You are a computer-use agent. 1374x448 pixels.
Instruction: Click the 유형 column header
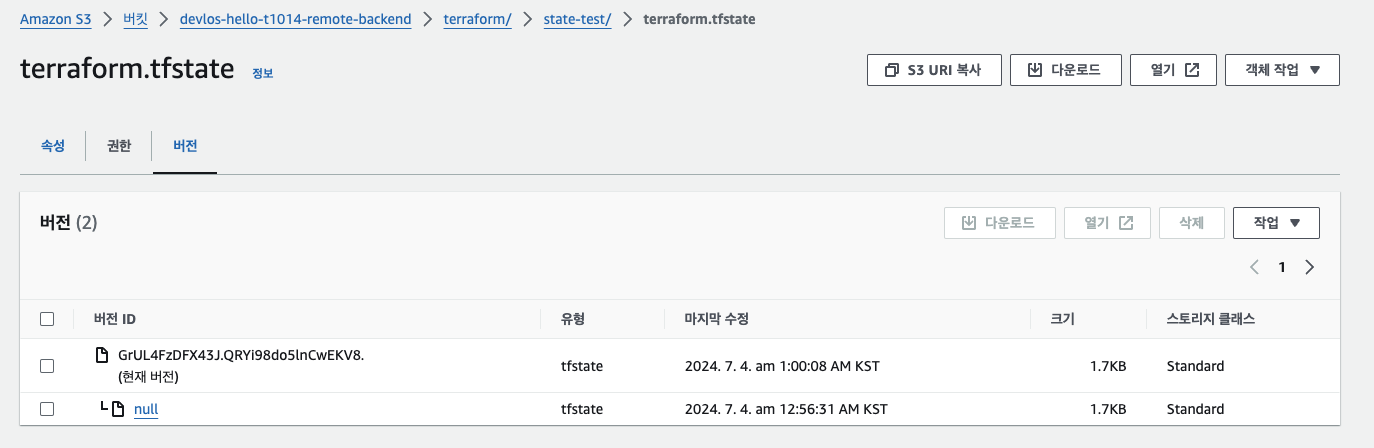(573, 319)
